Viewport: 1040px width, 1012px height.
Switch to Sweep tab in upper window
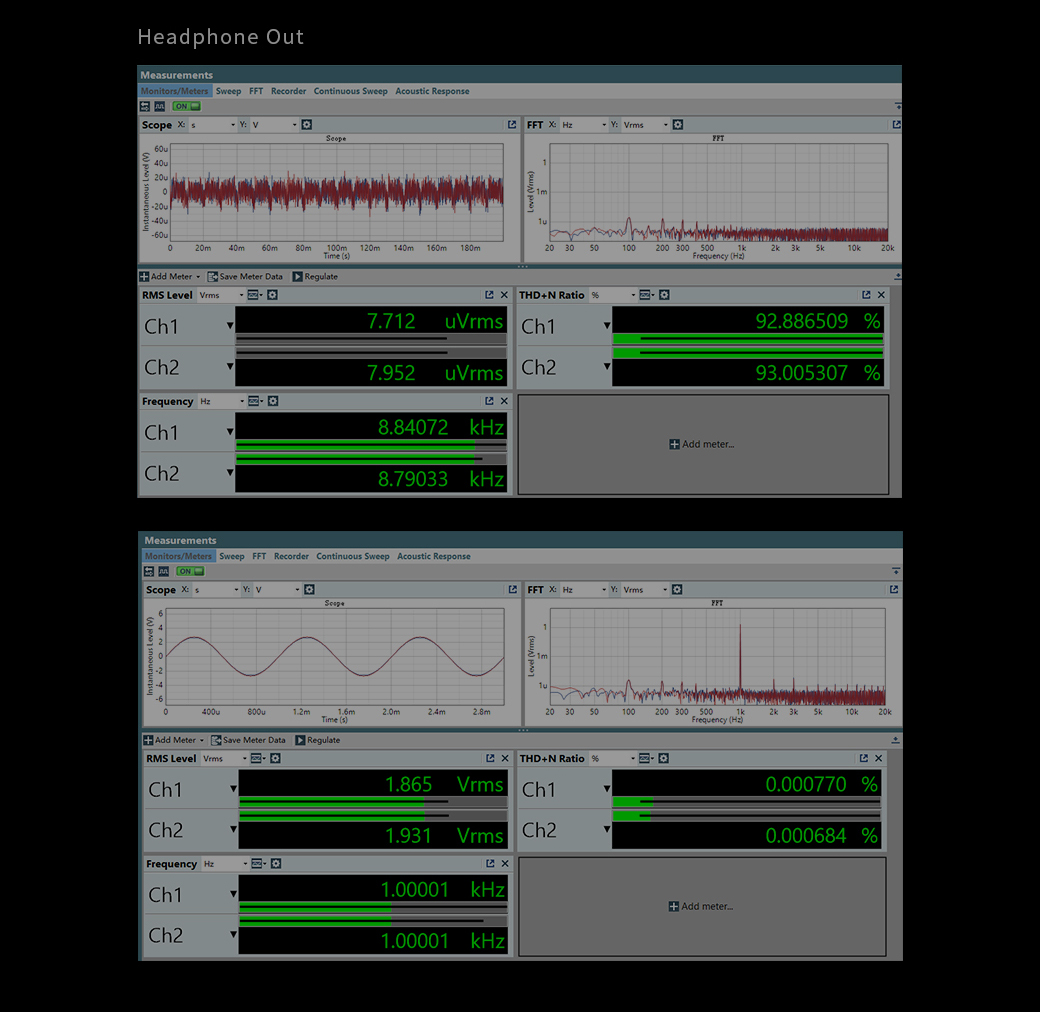(x=228, y=91)
